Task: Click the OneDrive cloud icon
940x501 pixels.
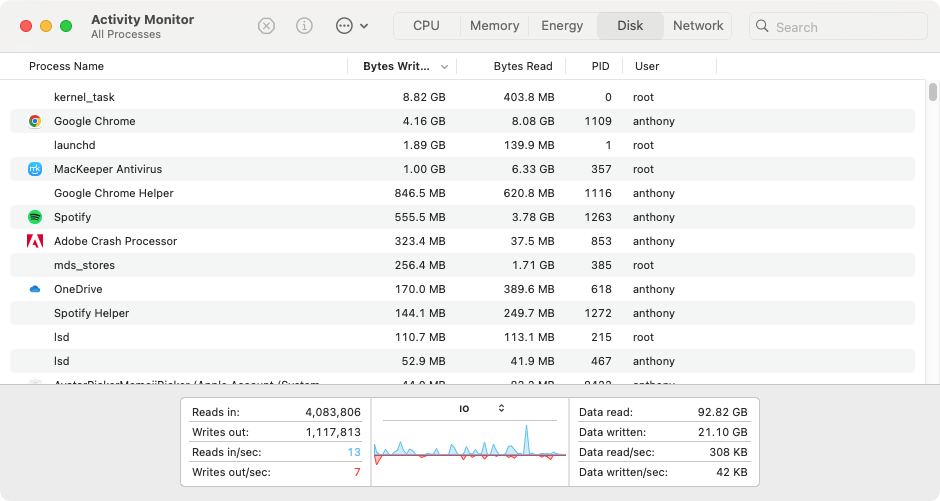Action: coord(35,289)
